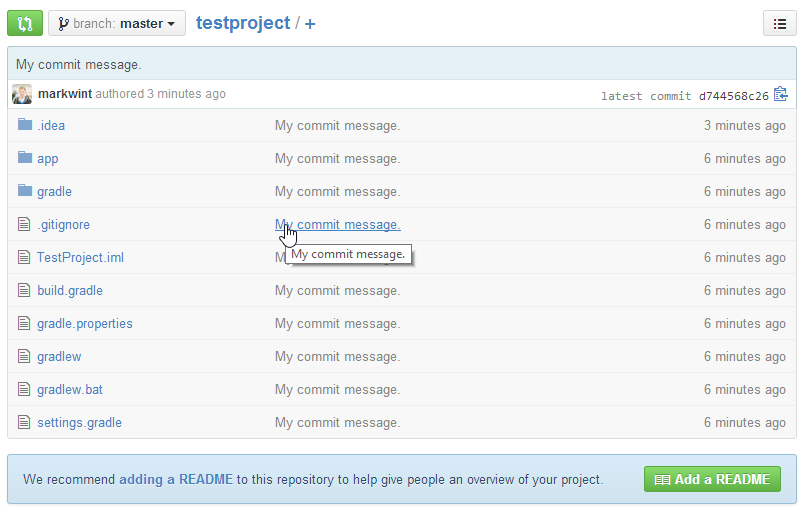Image resolution: width=807 pixels, height=516 pixels.
Task: Click the commit hash d744568c26
Action: (x=733, y=96)
